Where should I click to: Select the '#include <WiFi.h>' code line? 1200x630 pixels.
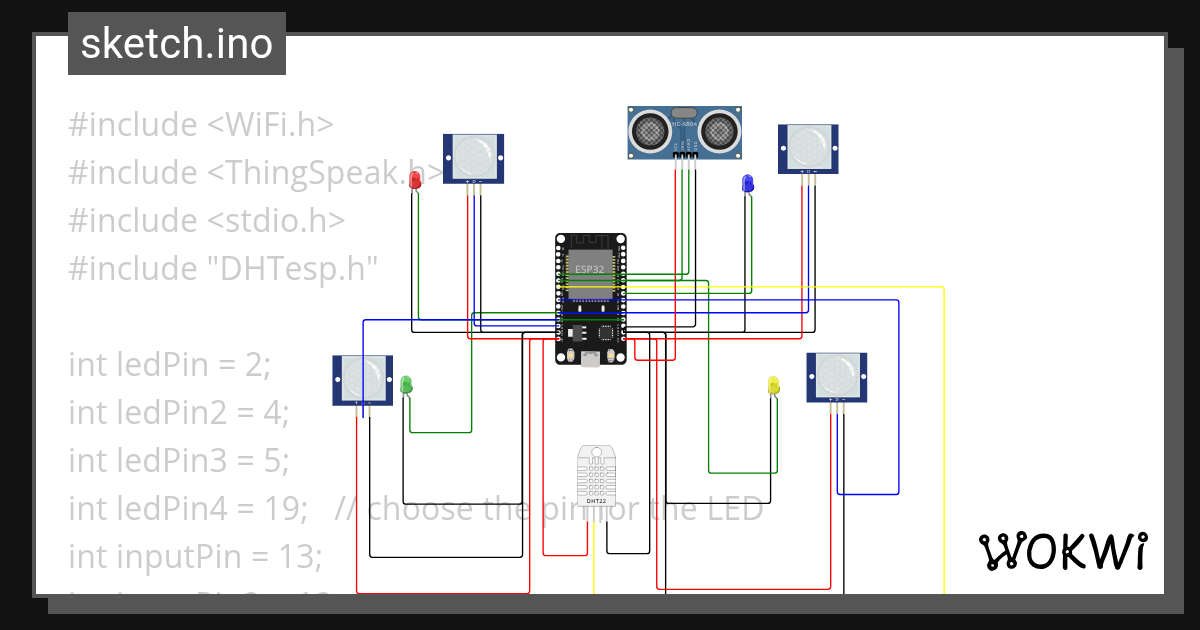coord(202,124)
